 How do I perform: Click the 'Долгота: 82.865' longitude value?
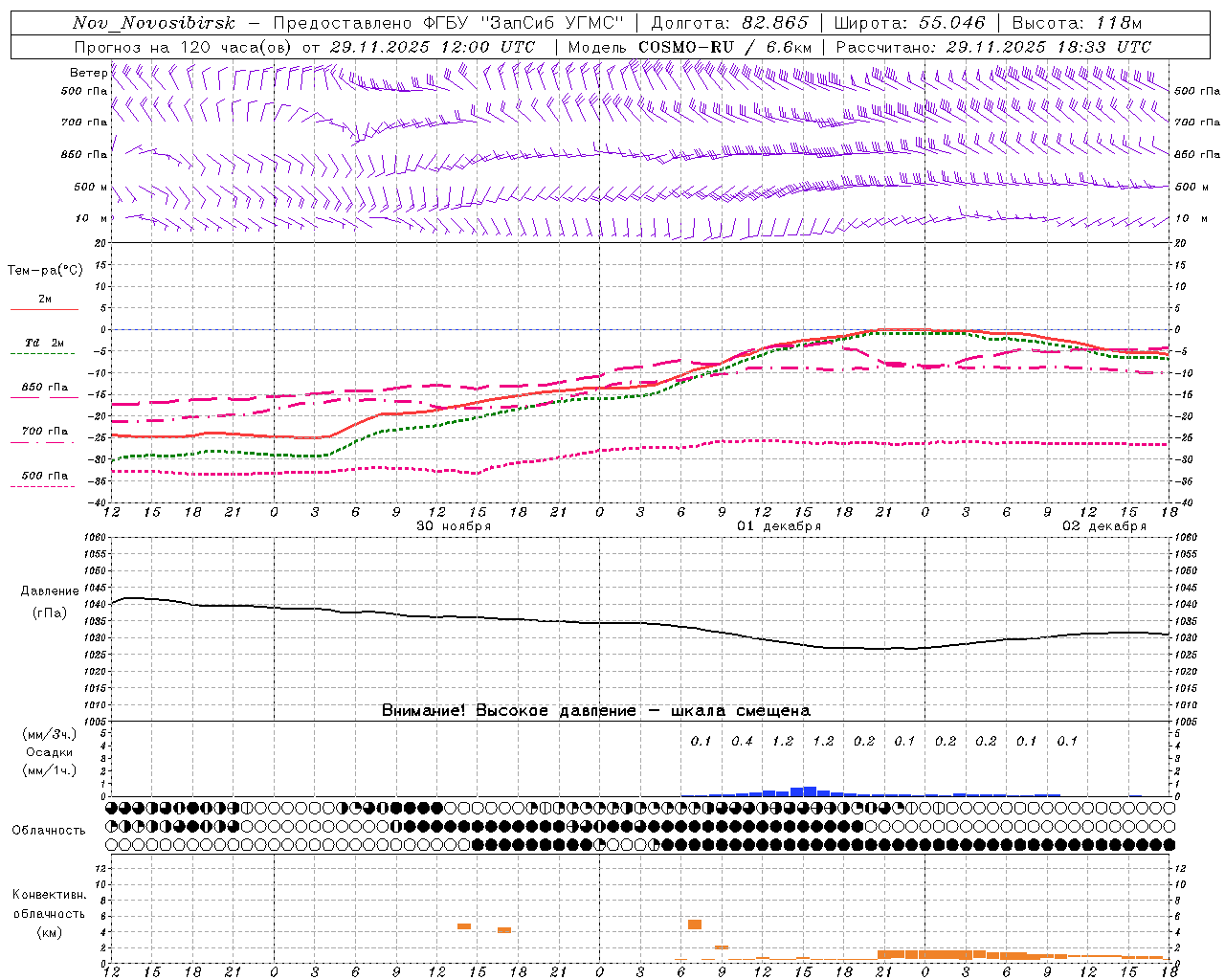[729, 23]
